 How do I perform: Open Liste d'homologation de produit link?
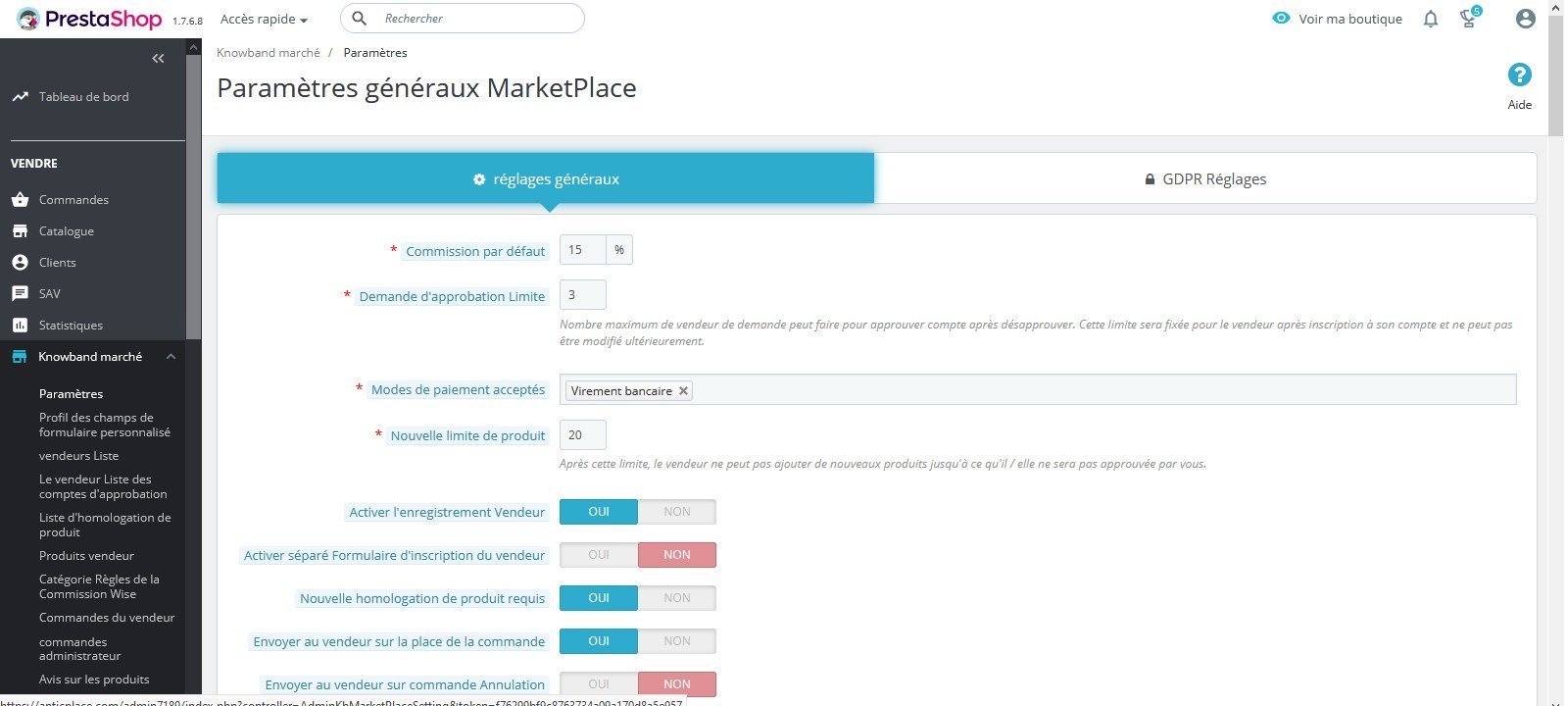tap(105, 525)
